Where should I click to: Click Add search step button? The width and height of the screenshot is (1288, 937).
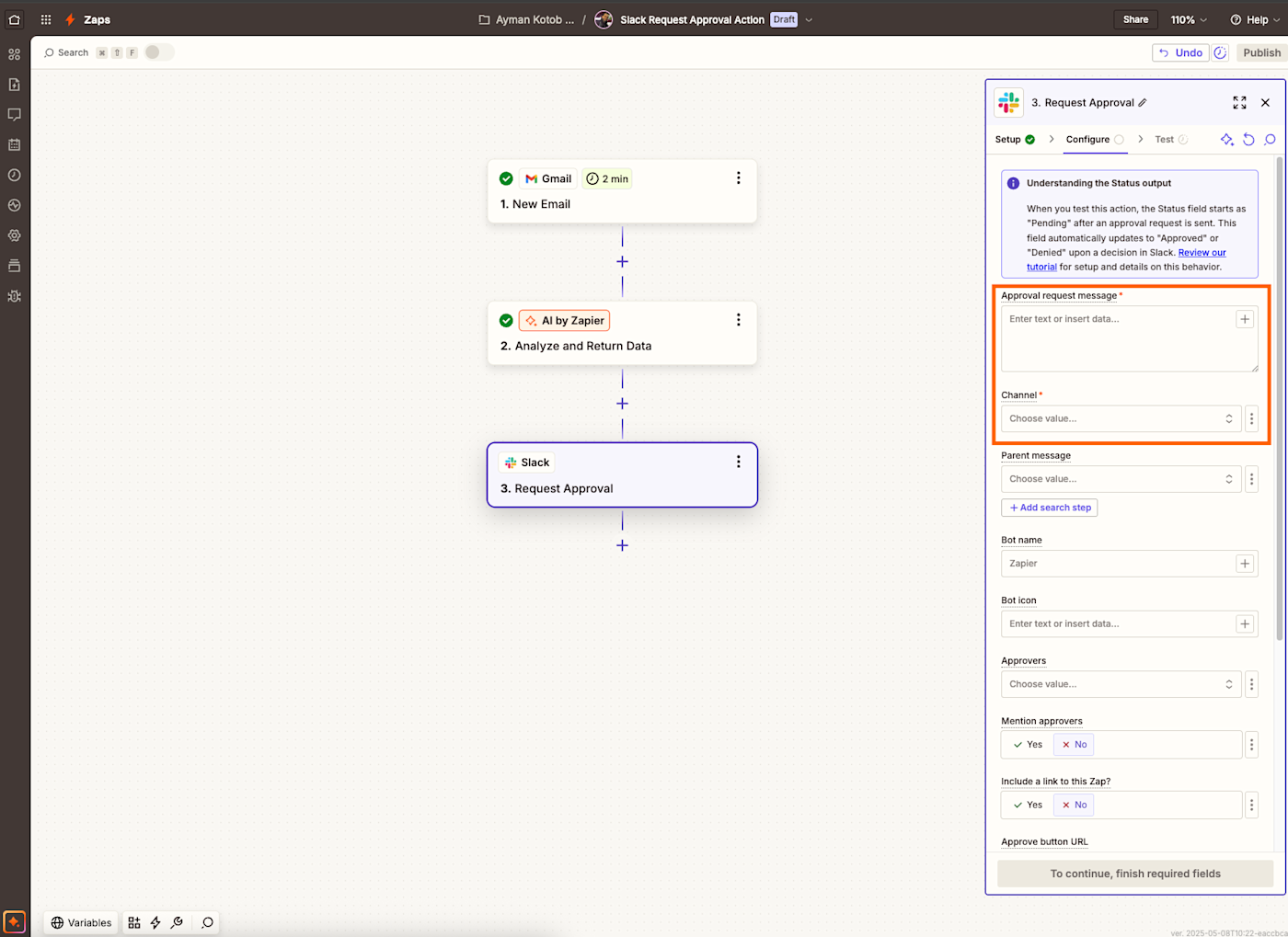point(1050,508)
